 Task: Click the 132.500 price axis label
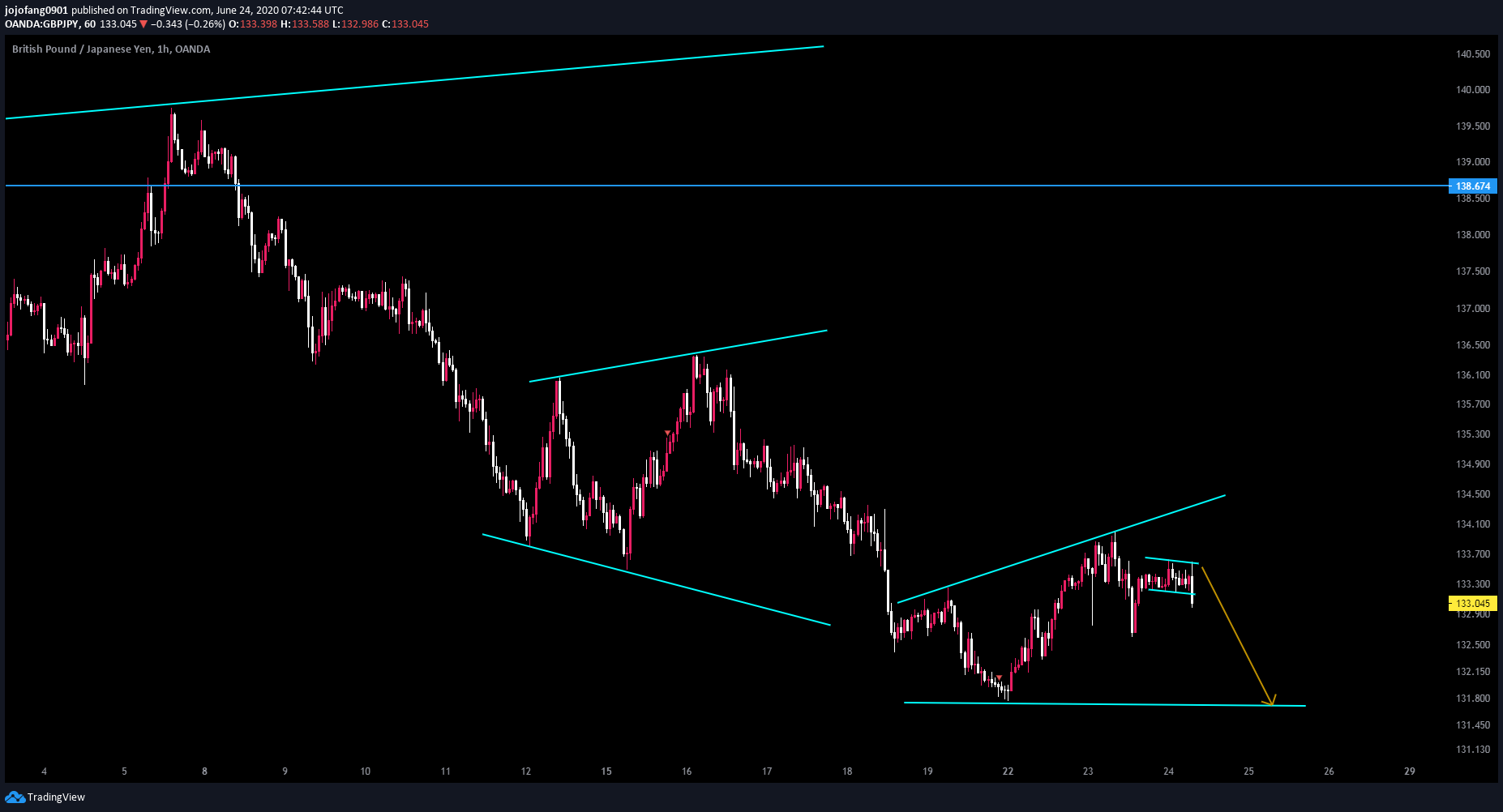[1473, 645]
